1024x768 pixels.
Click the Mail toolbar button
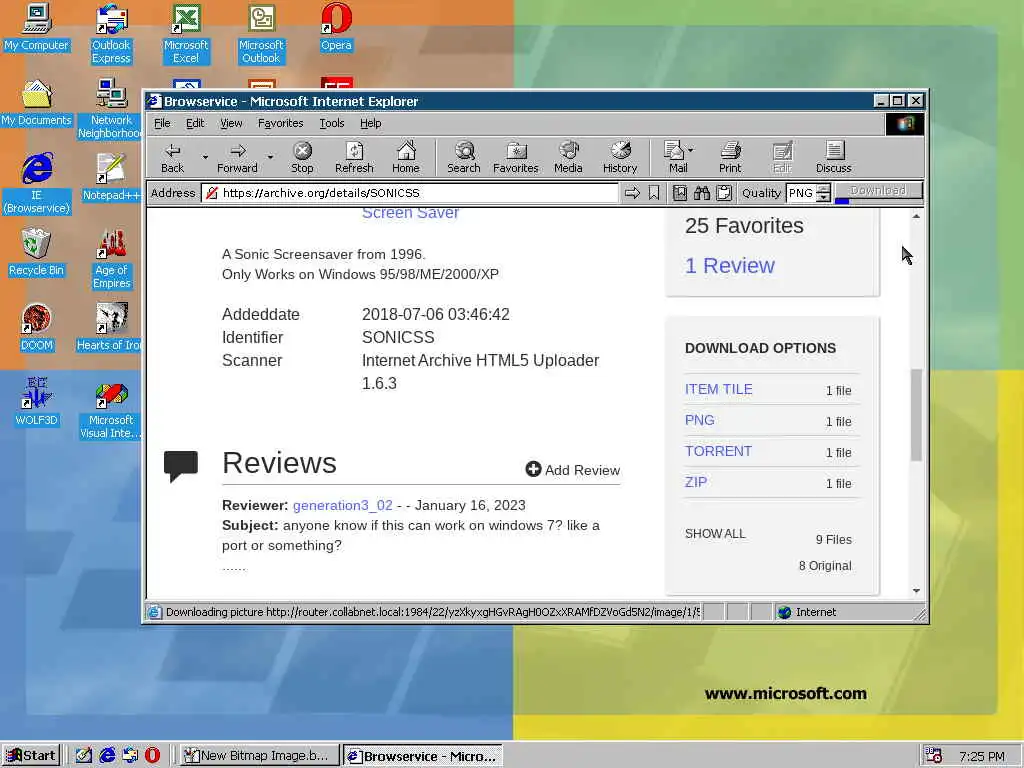point(675,157)
